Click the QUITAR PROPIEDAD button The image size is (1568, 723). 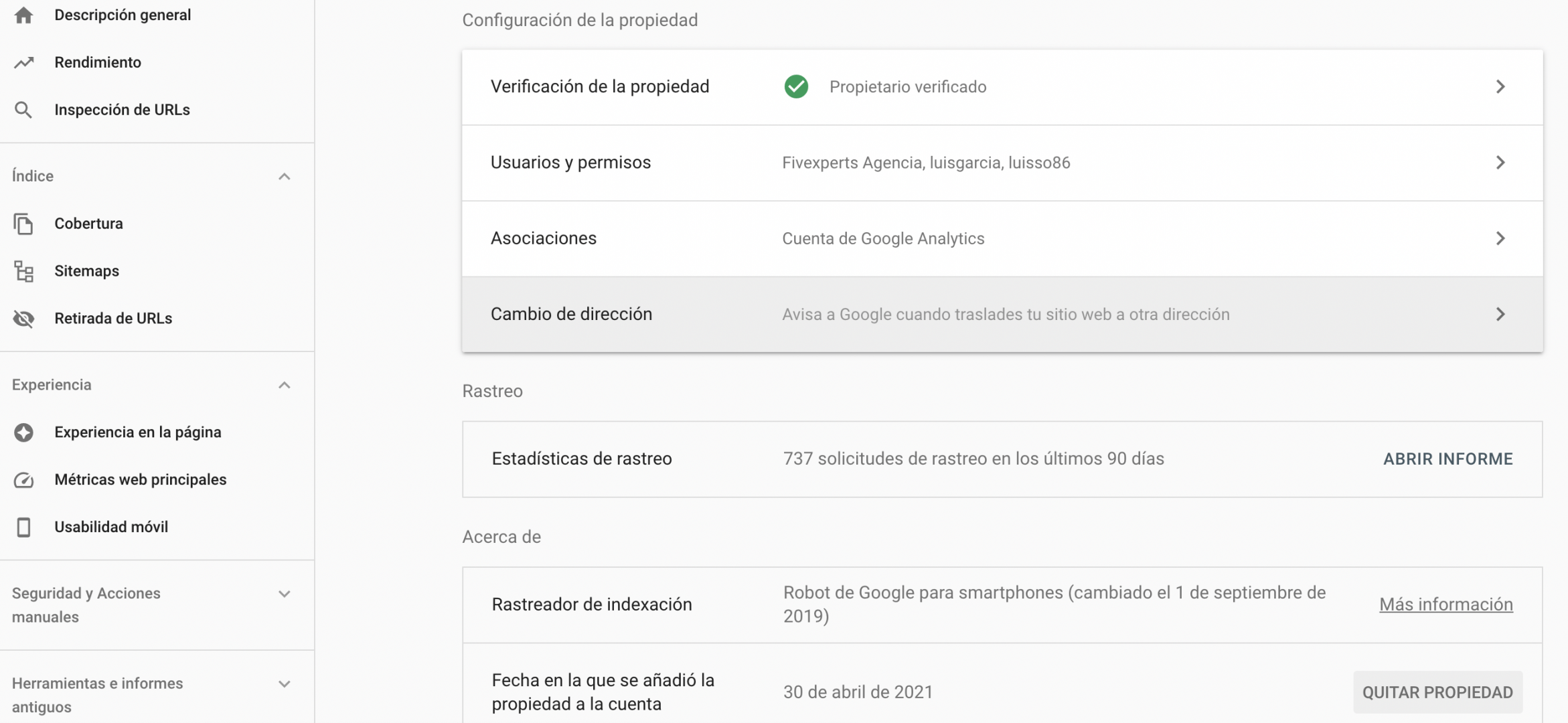[1437, 692]
